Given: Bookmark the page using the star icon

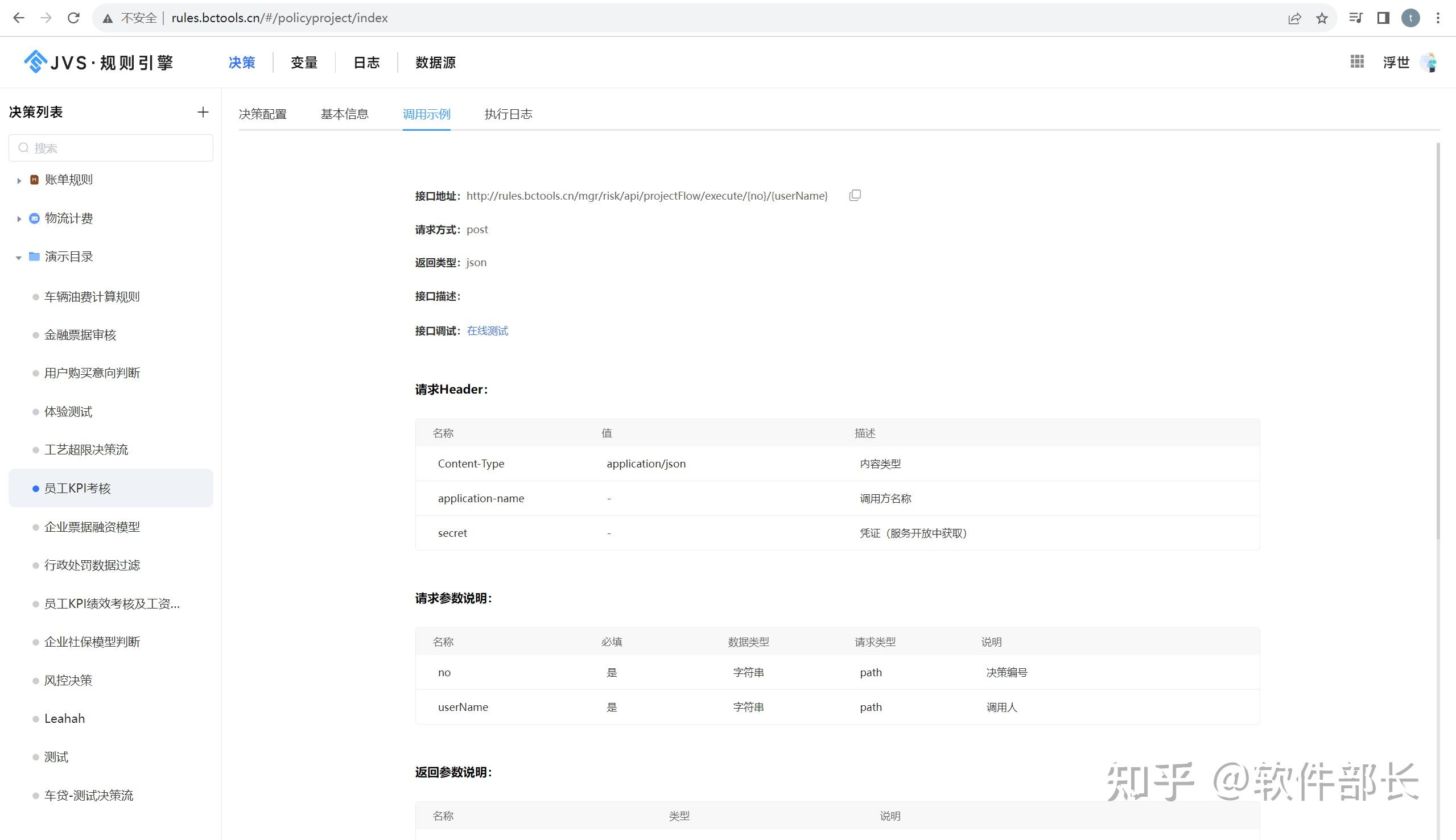Looking at the screenshot, I should (1321, 17).
